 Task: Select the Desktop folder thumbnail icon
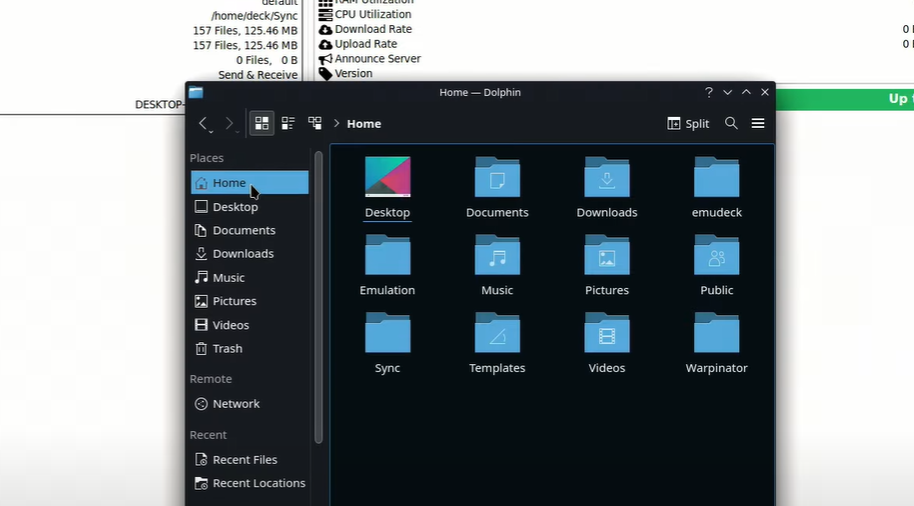tap(388, 177)
